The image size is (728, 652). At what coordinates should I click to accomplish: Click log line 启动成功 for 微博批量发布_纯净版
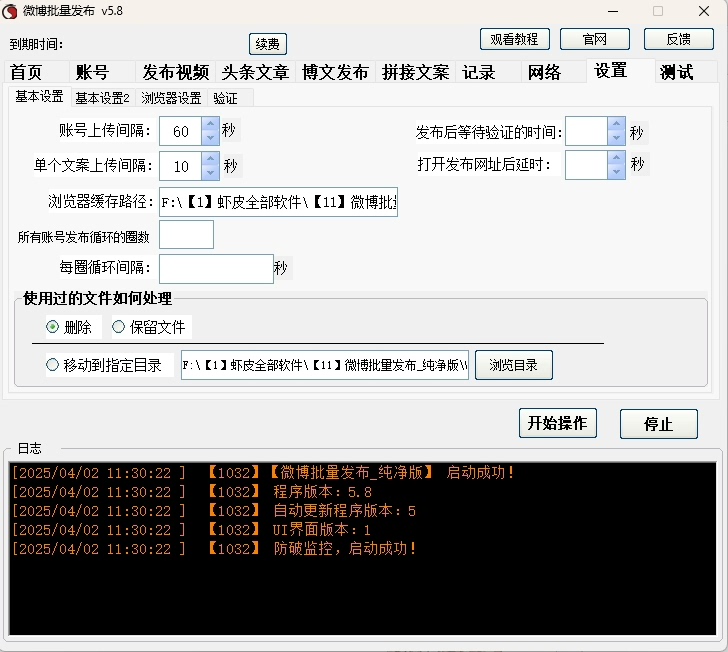(263, 473)
